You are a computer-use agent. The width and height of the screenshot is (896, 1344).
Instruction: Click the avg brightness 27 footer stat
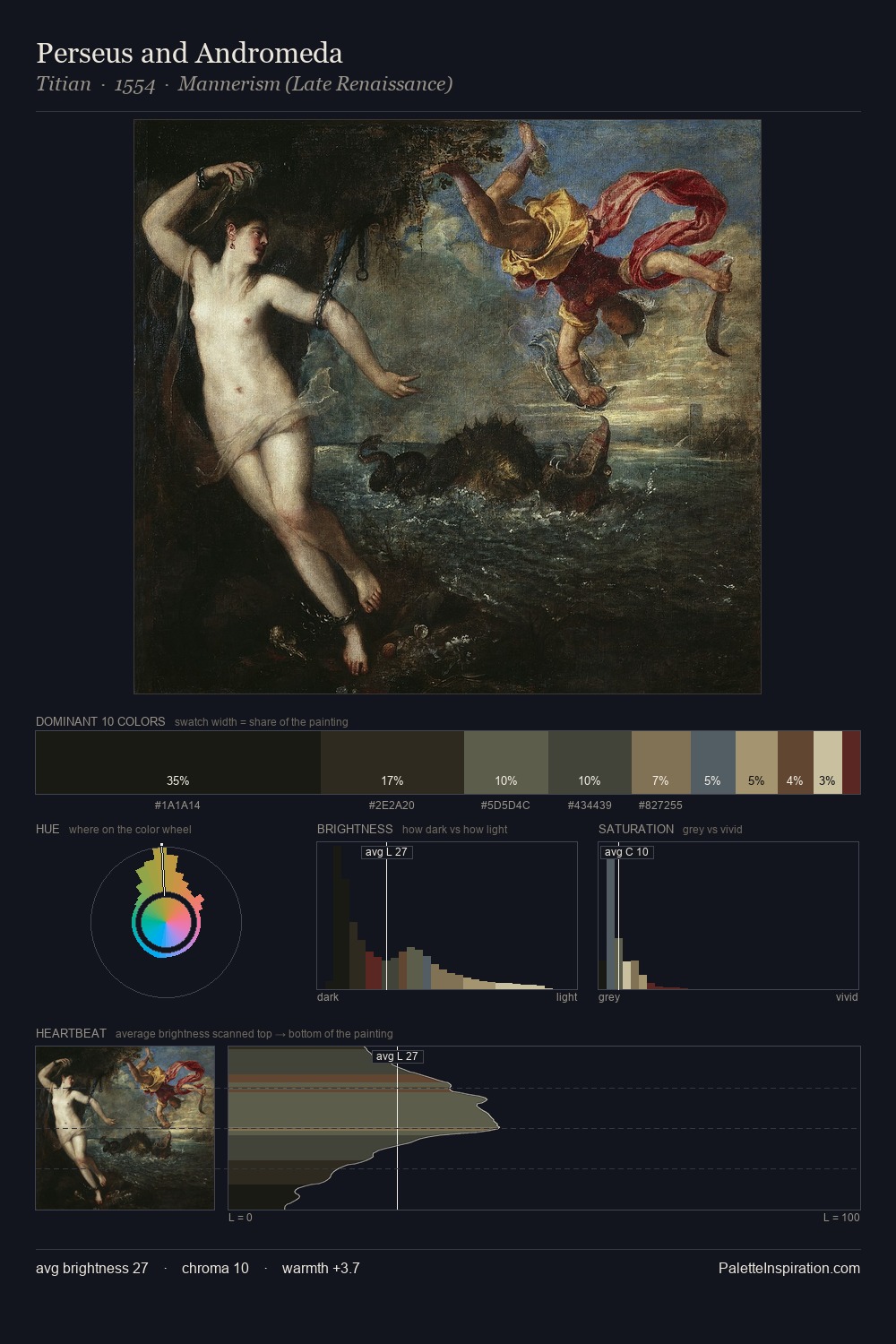[x=91, y=1268]
